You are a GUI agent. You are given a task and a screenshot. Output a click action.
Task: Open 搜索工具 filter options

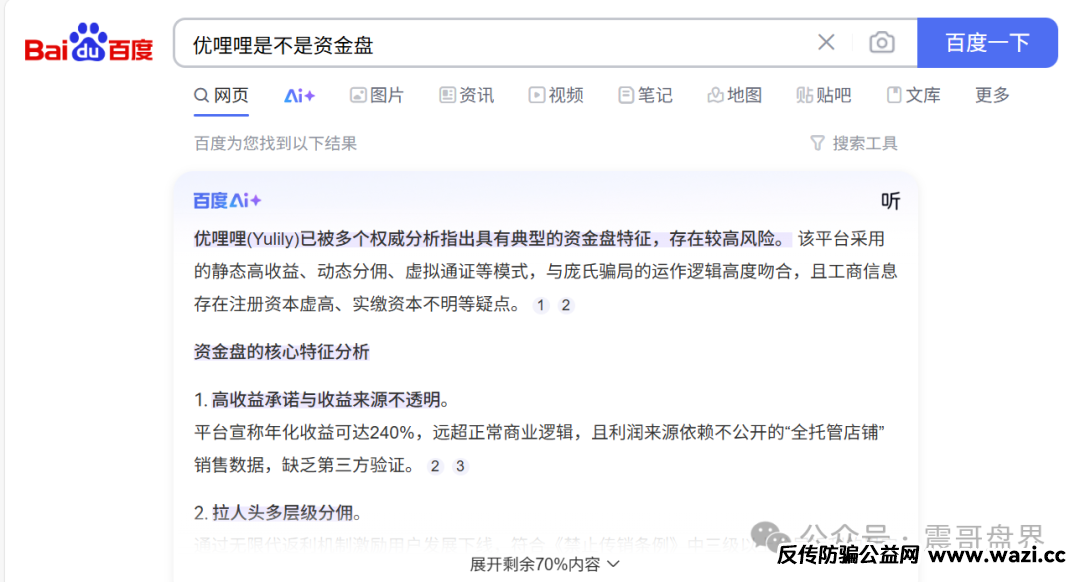[x=854, y=143]
